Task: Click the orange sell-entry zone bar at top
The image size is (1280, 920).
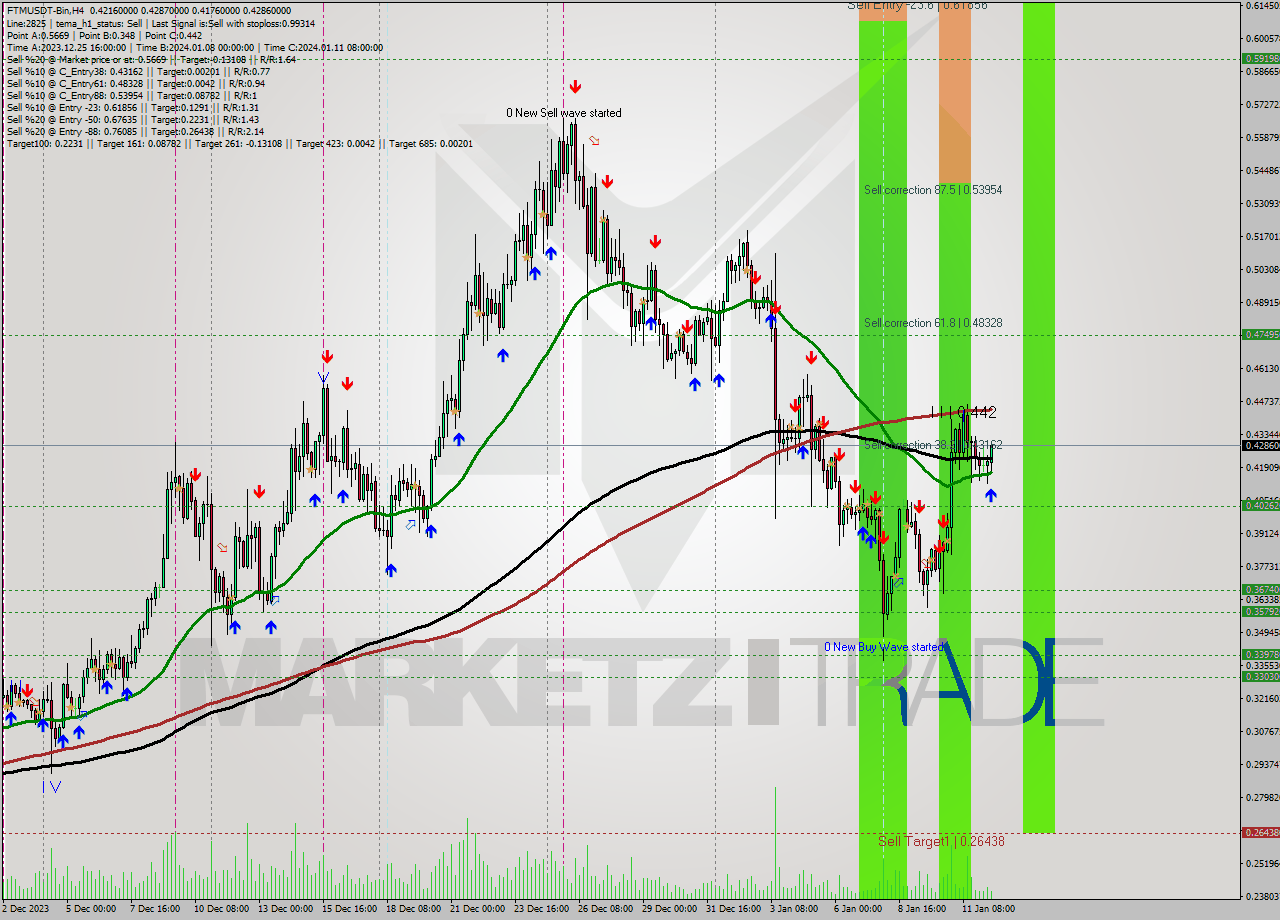Action: click(954, 92)
